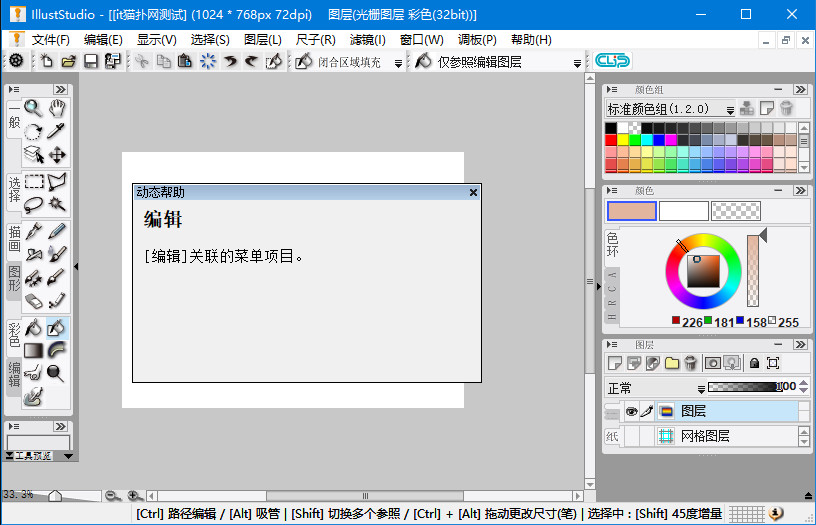Screen dimensions: 816x525
Task: Select the Hand pan tool
Action: click(57, 108)
